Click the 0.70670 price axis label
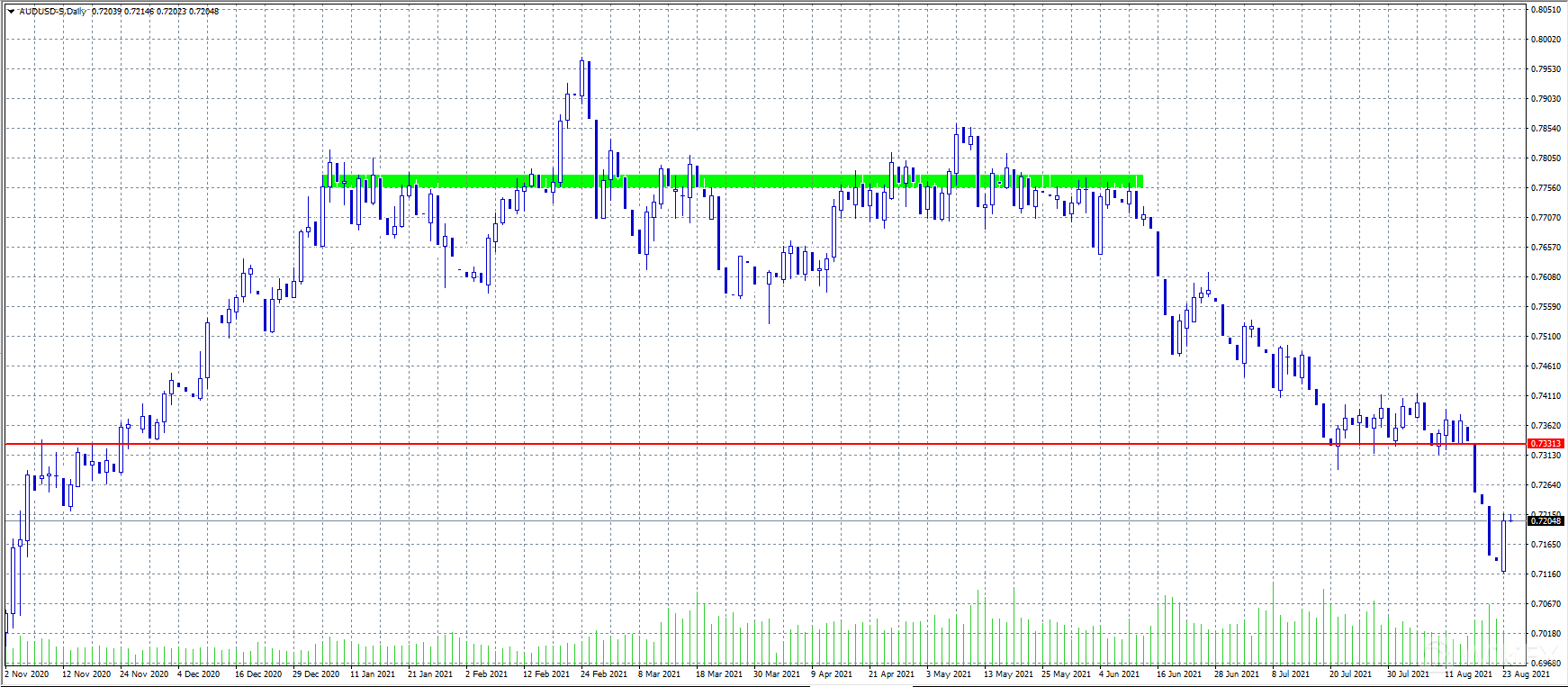Viewport: 1568px width, 687px height. (x=1545, y=604)
